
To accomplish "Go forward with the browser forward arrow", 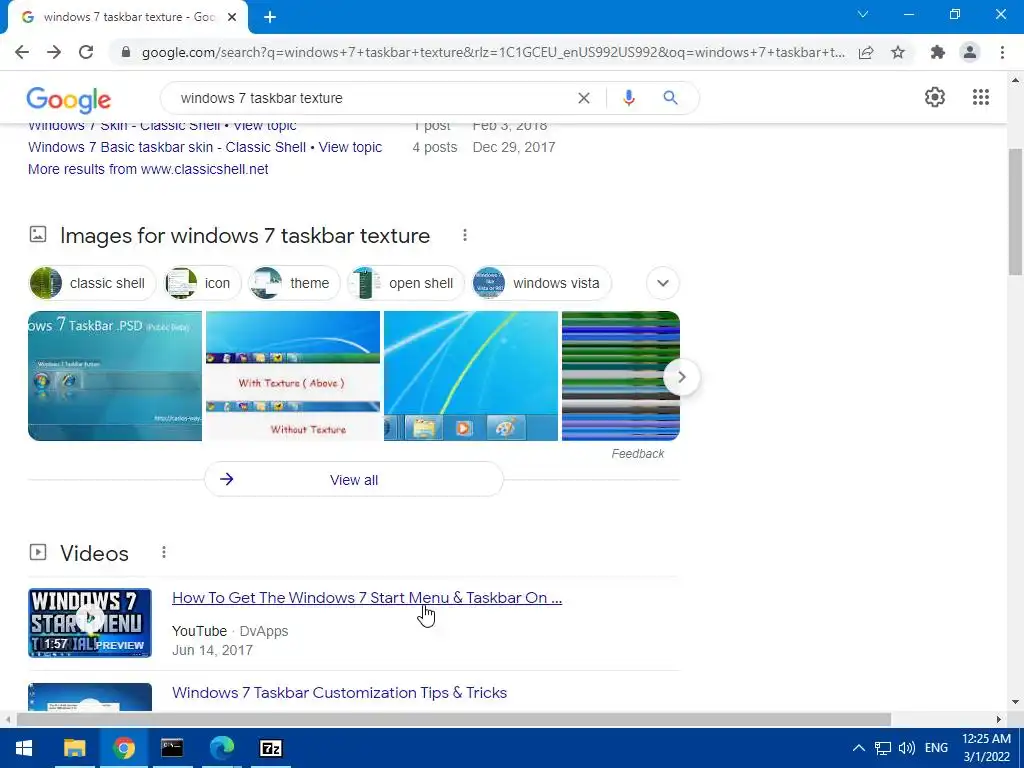I will (x=54, y=52).
